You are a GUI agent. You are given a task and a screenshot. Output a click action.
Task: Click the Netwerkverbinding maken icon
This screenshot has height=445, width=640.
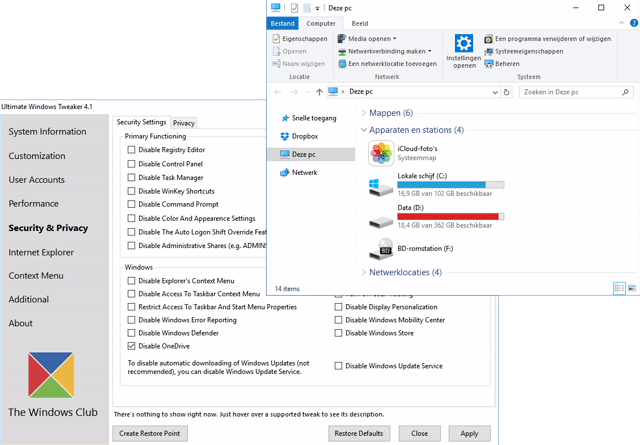[342, 52]
